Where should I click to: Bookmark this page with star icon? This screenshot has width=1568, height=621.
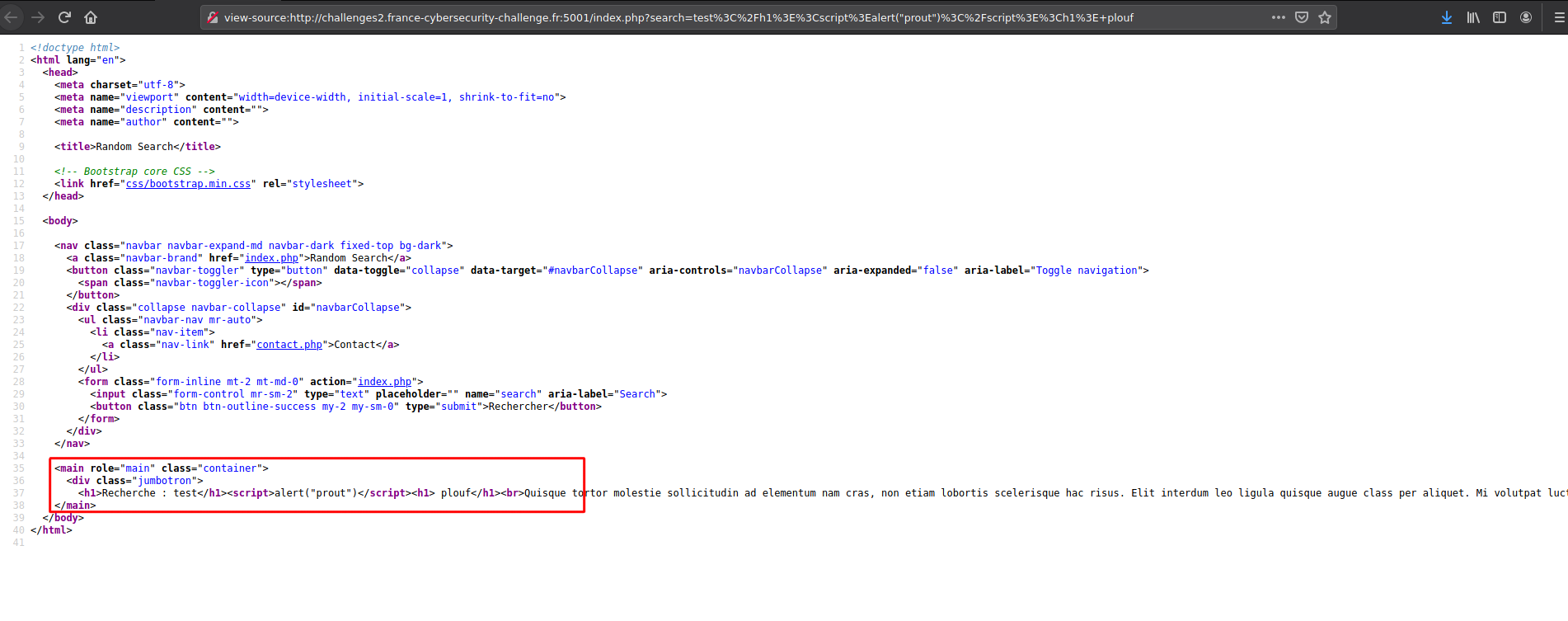coord(1325,17)
